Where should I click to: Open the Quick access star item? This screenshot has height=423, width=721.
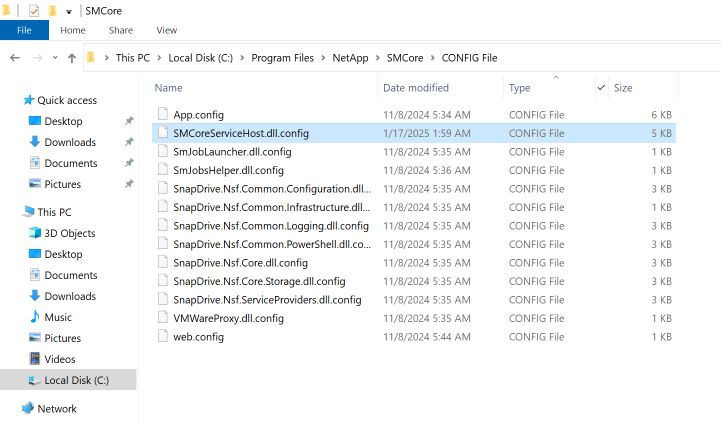60,100
